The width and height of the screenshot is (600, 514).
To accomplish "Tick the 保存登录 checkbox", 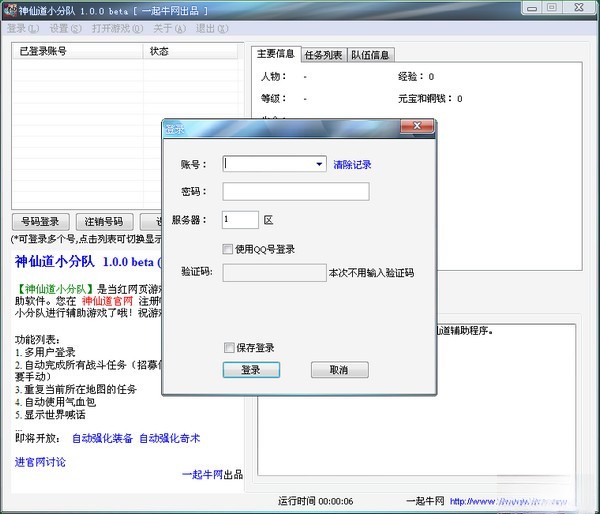I will click(228, 348).
